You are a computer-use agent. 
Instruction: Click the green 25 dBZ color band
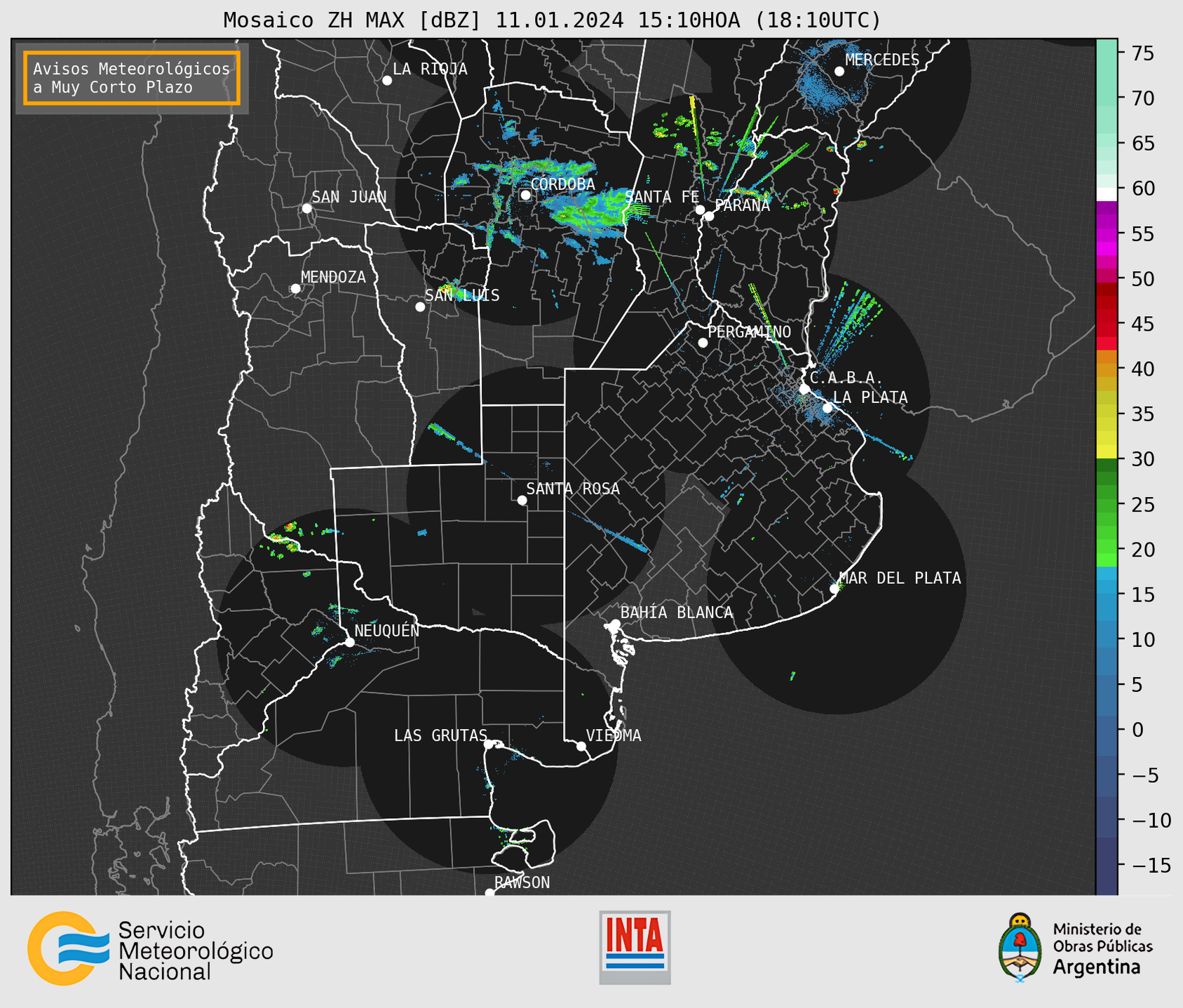coord(1107,505)
